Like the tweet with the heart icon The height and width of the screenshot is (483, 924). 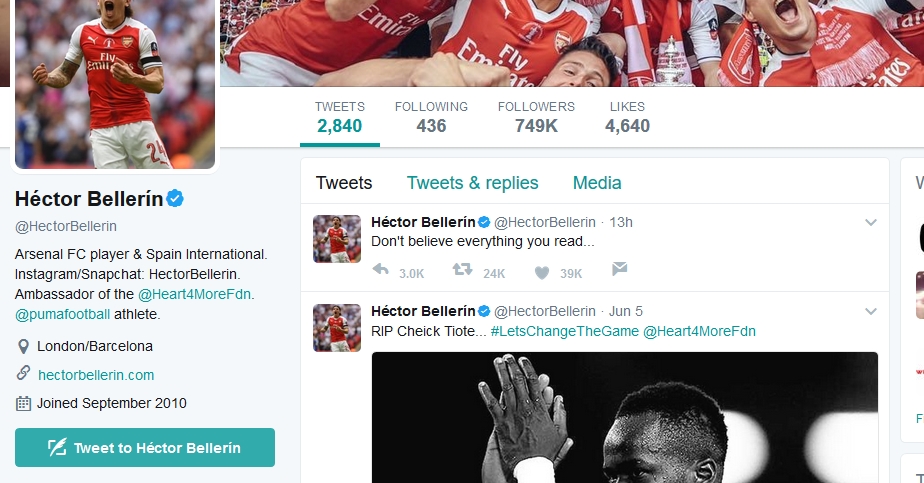[x=542, y=271]
